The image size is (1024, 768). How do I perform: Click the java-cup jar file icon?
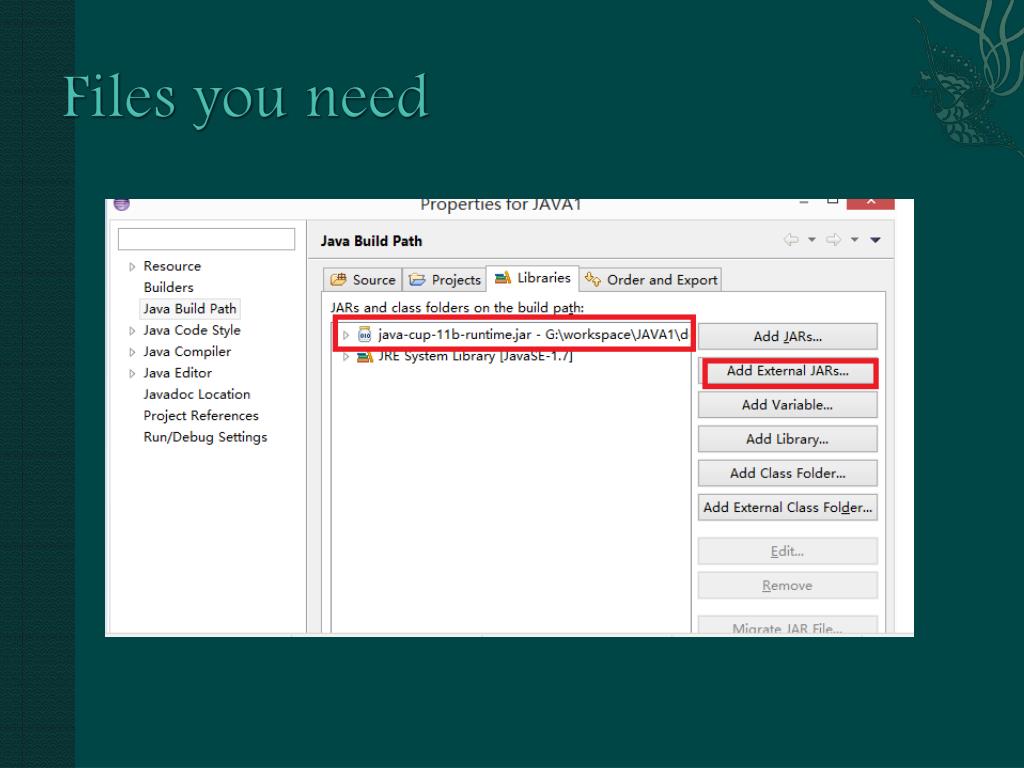(x=364, y=335)
